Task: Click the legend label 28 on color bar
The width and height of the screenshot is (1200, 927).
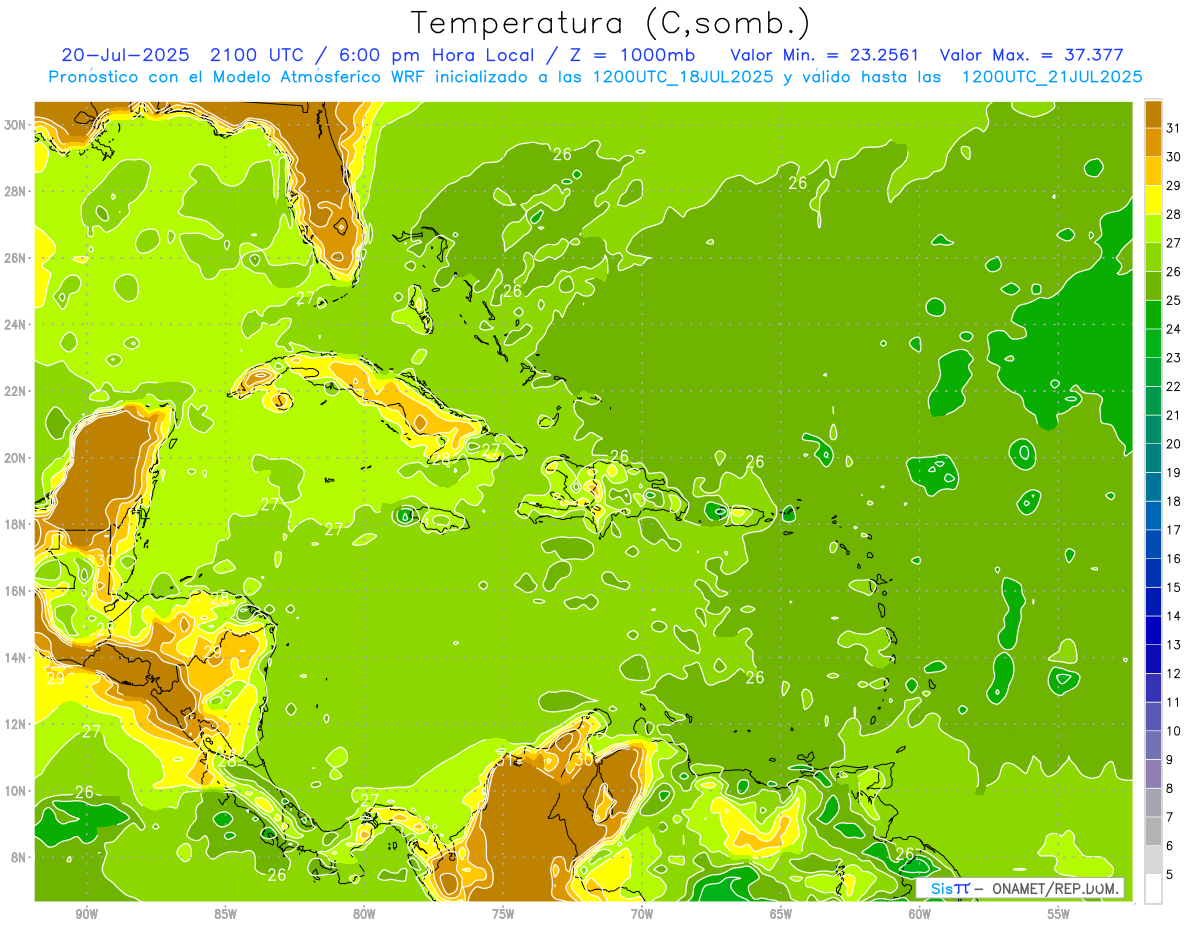Action: tap(1173, 213)
